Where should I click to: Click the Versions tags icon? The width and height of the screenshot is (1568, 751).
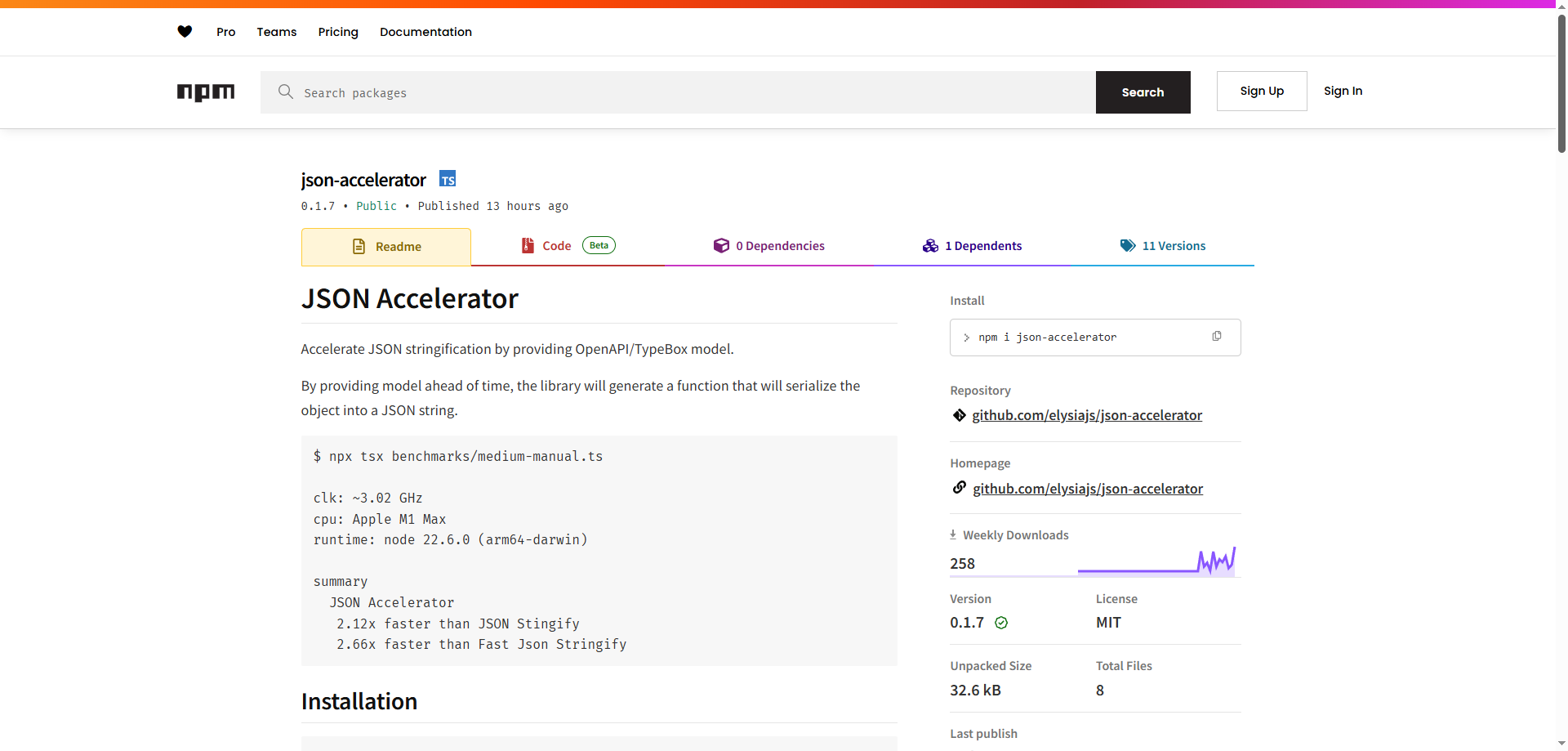(x=1128, y=245)
